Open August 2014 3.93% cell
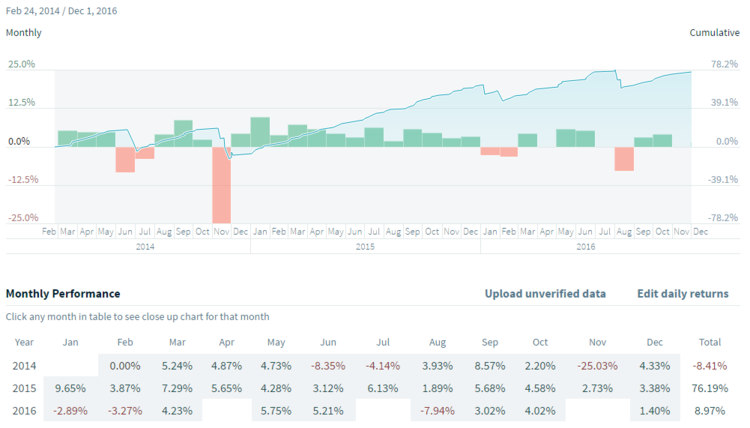This screenshot has height=428, width=750. (437, 366)
